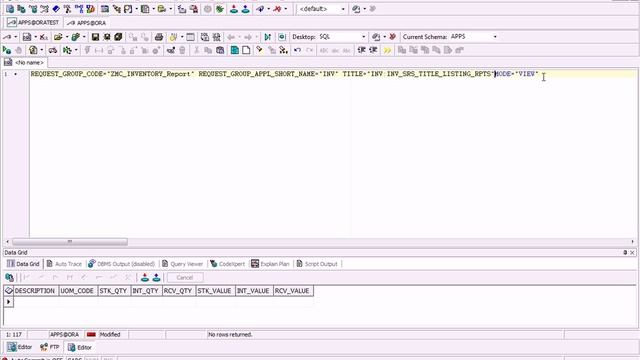Click the INT_VALUE column header
The height and width of the screenshot is (360, 640).
click(x=253, y=291)
